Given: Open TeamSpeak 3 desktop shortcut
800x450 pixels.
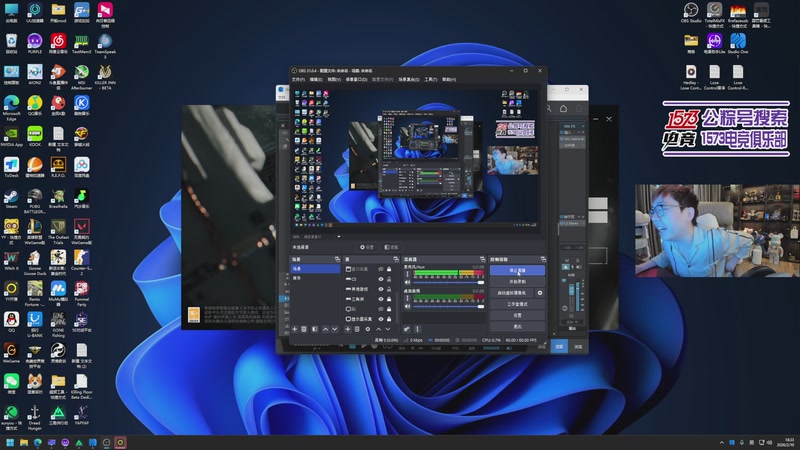Looking at the screenshot, I should (x=105, y=46).
